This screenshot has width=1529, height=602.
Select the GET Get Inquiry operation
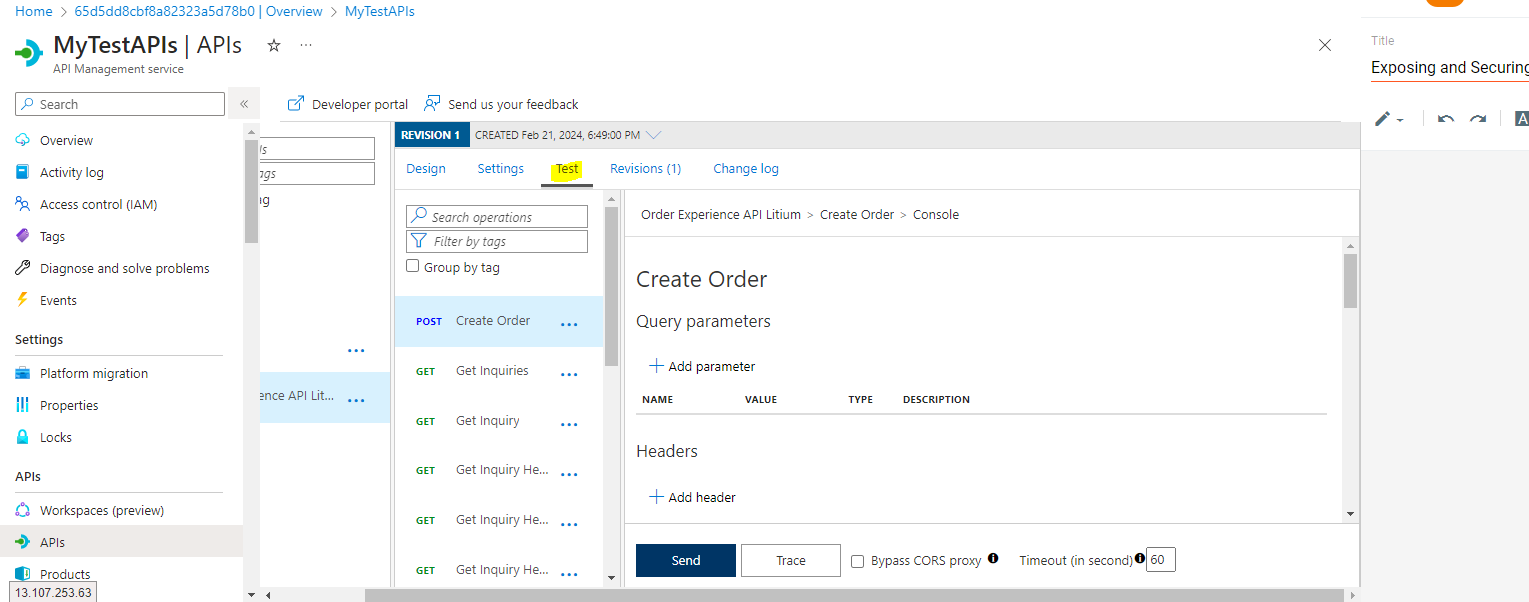pyautogui.click(x=499, y=421)
